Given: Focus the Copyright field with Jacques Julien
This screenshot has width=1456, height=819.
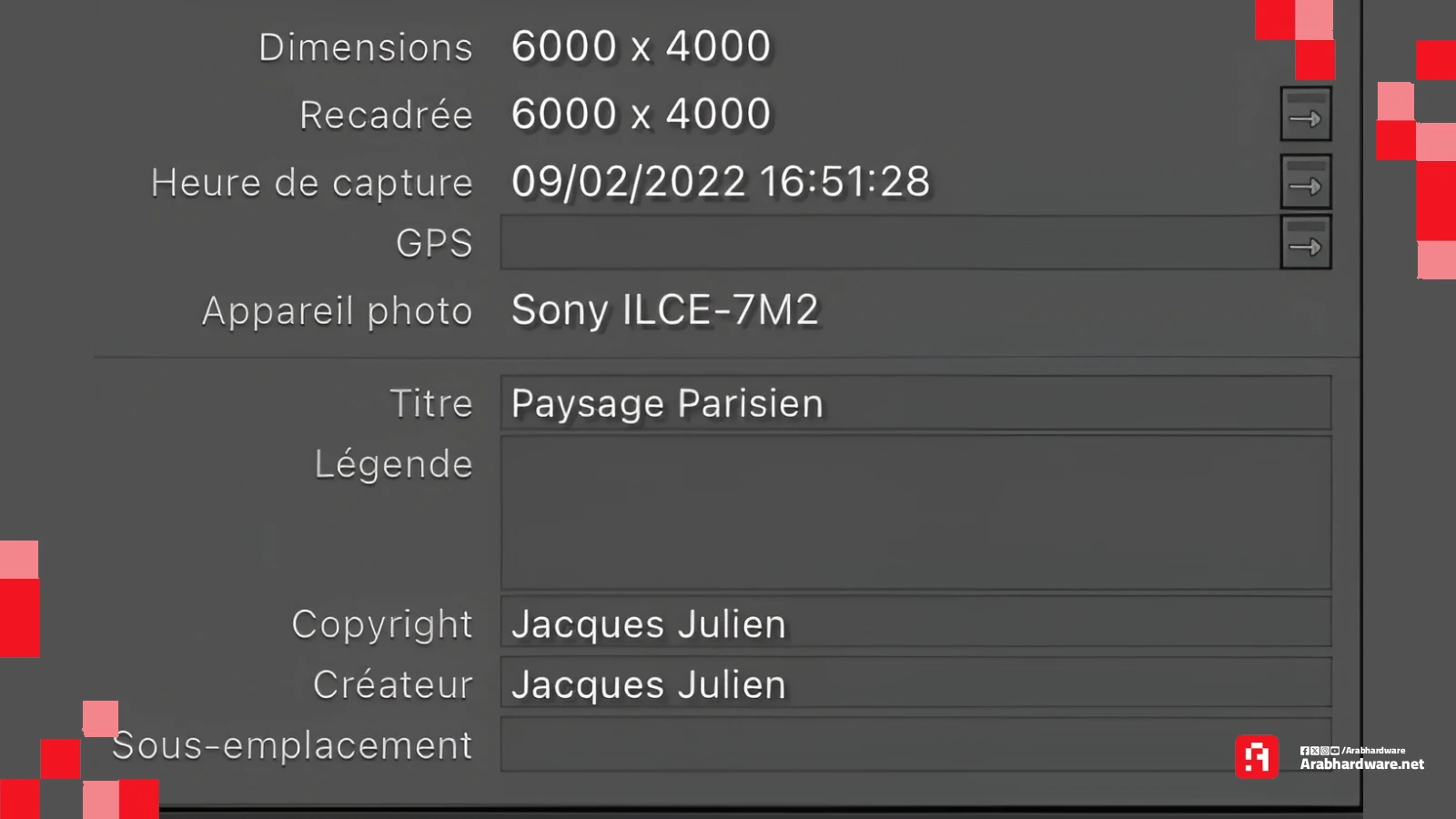Looking at the screenshot, I should pyautogui.click(x=915, y=623).
